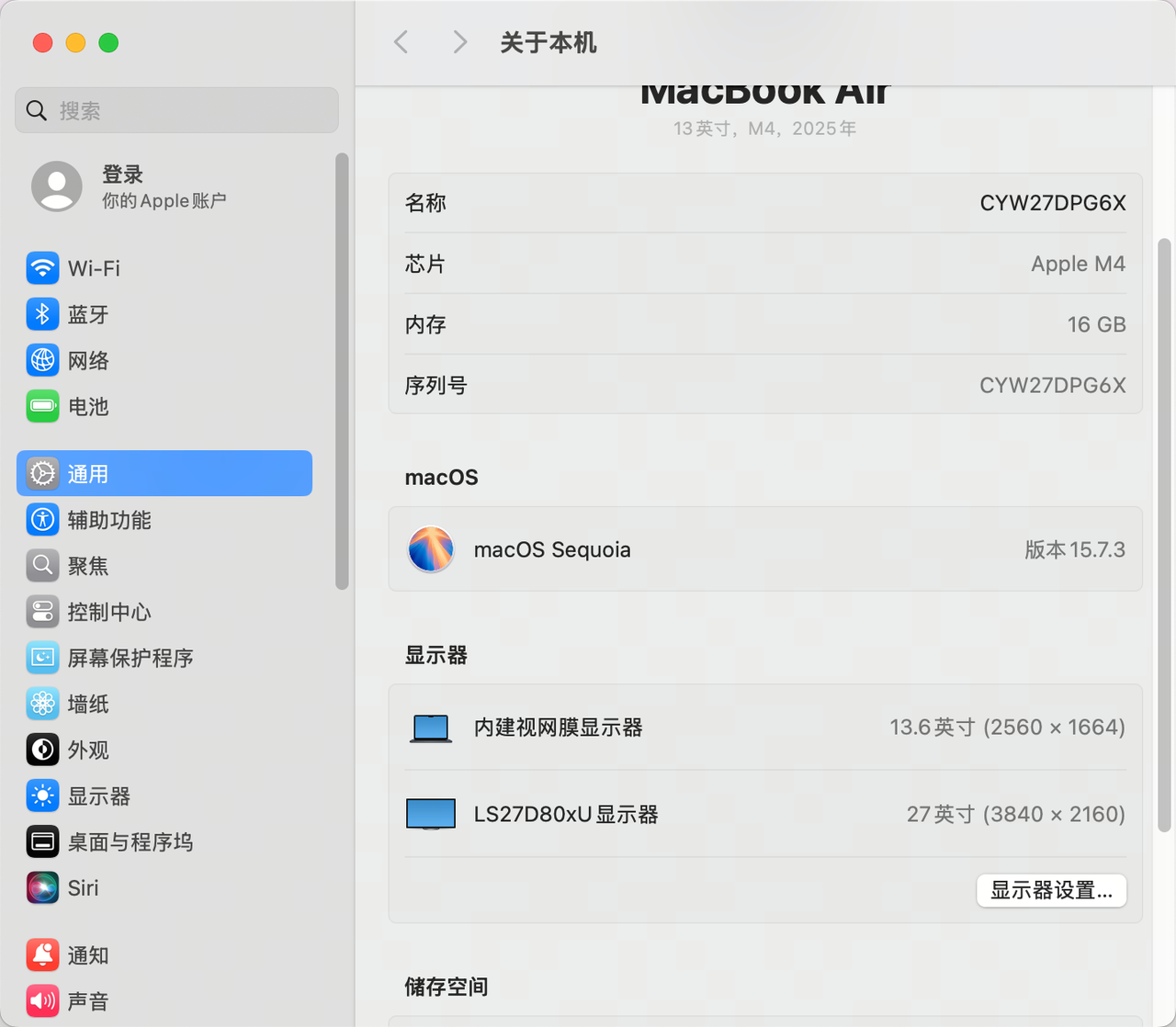Viewport: 1176px width, 1027px height.
Task: Focus the search (搜索) field
Action: point(176,110)
